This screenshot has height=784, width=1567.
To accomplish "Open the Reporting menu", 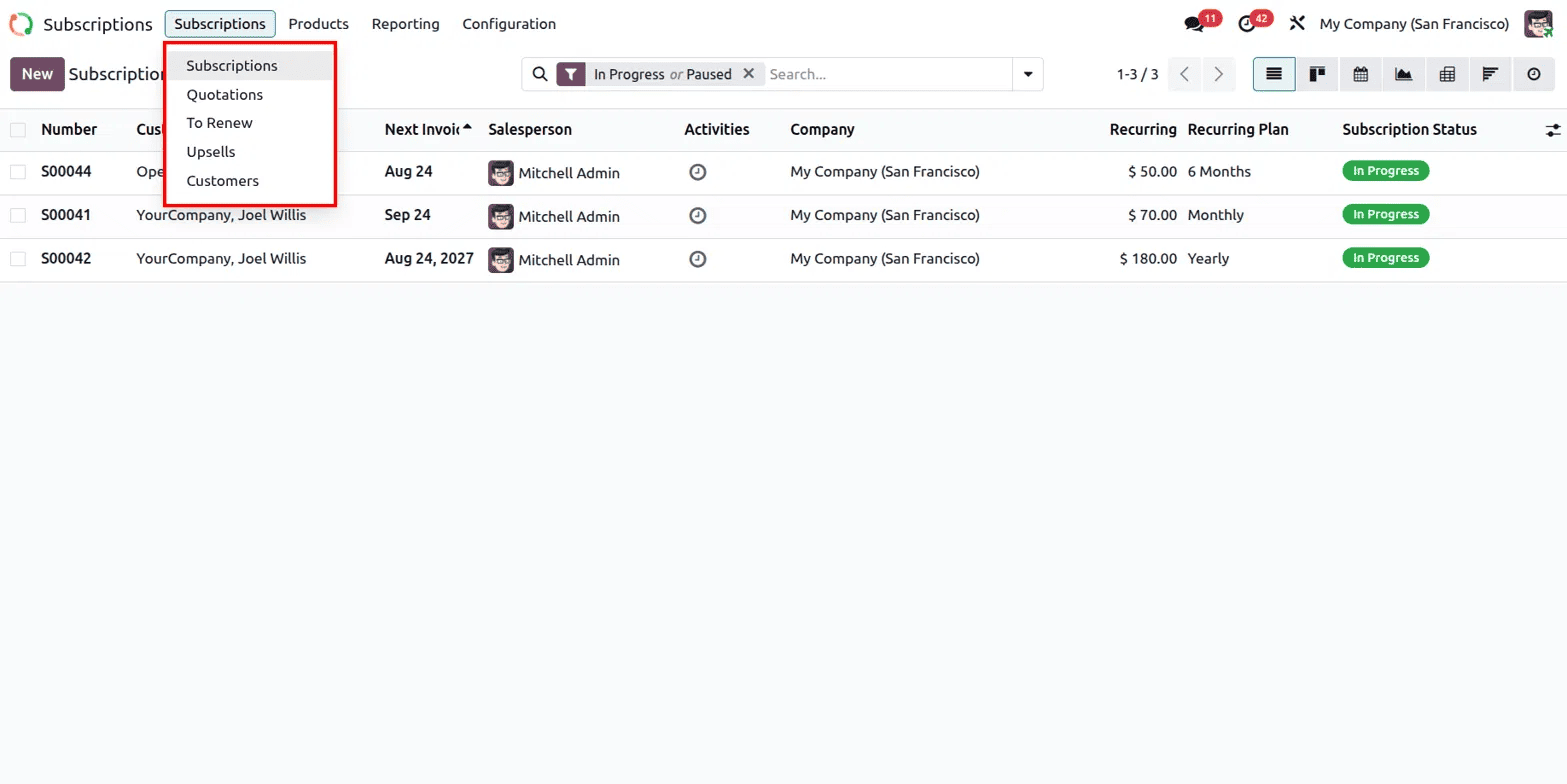I will click(x=405, y=24).
